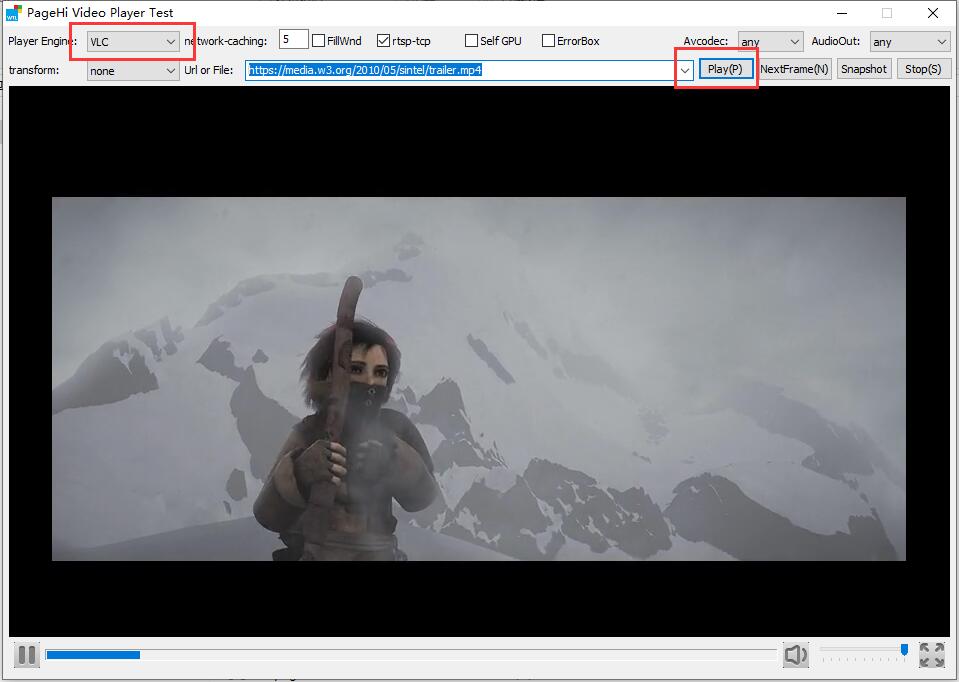Viewport: 959px width, 682px height.
Task: Click the volume slider handle
Action: 904,650
